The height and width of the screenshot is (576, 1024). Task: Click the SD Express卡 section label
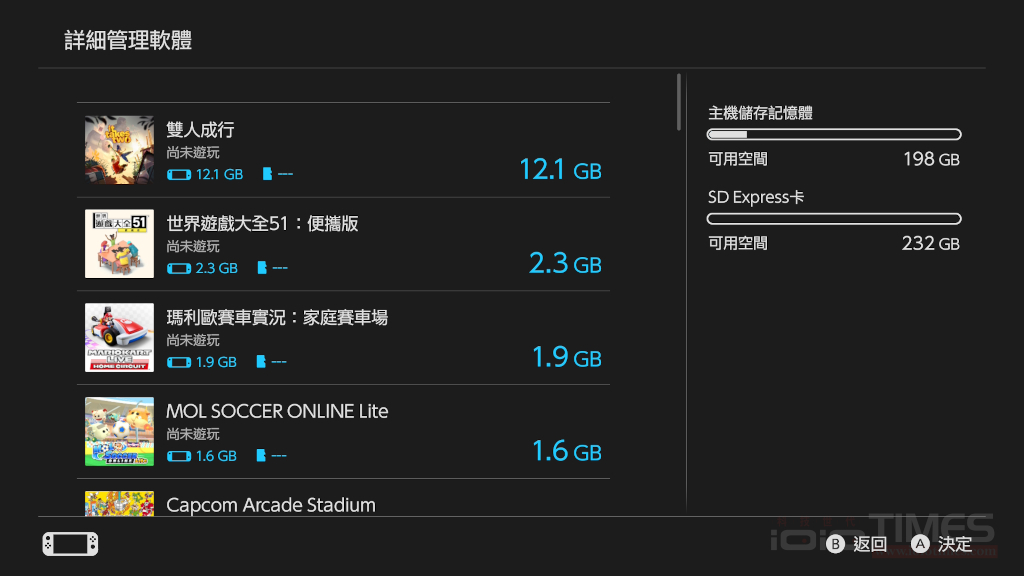pos(755,197)
